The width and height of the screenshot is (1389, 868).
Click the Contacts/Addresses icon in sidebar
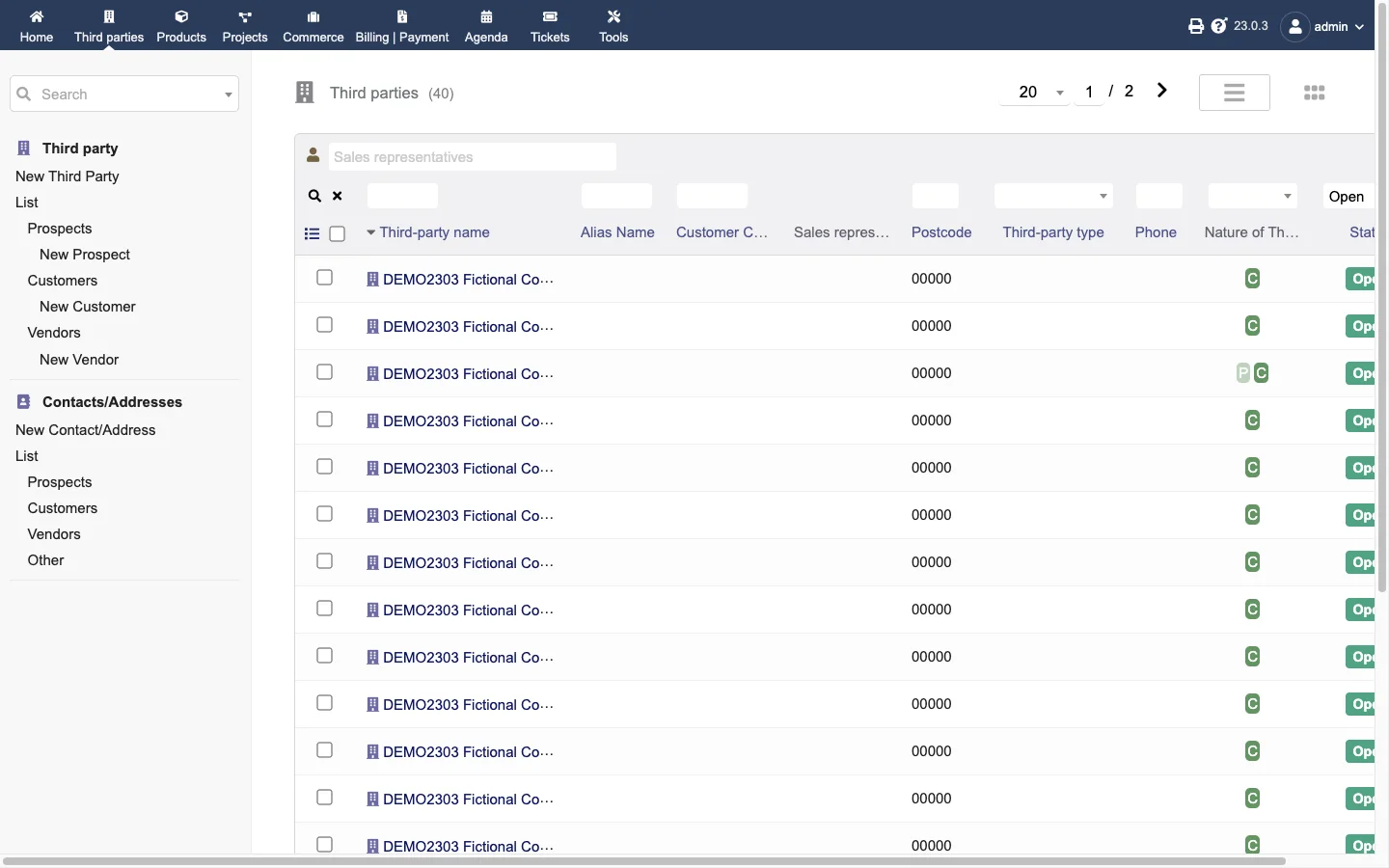pyautogui.click(x=24, y=402)
